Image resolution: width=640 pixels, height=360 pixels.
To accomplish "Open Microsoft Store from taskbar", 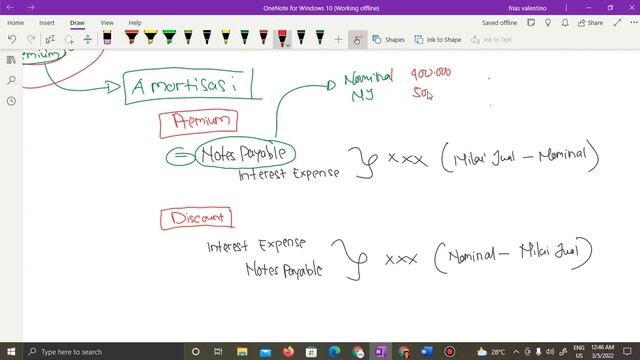I will 311,351.
